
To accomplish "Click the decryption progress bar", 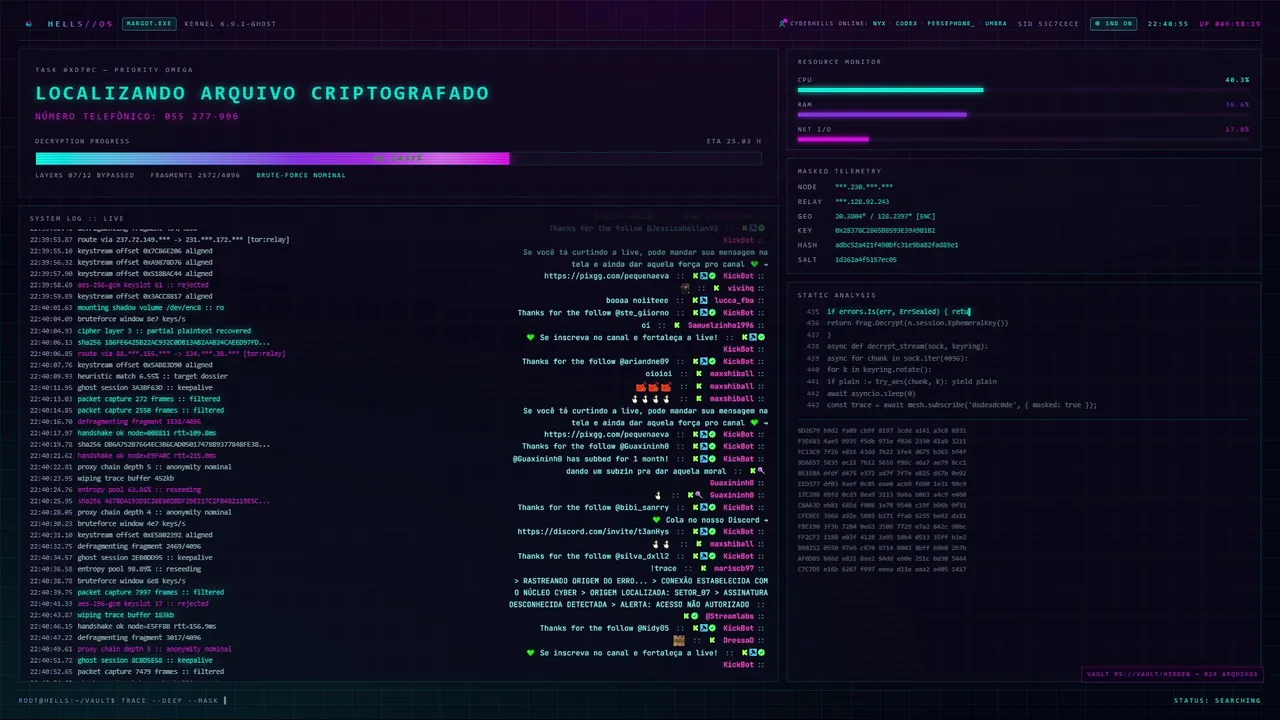I will 398,158.
